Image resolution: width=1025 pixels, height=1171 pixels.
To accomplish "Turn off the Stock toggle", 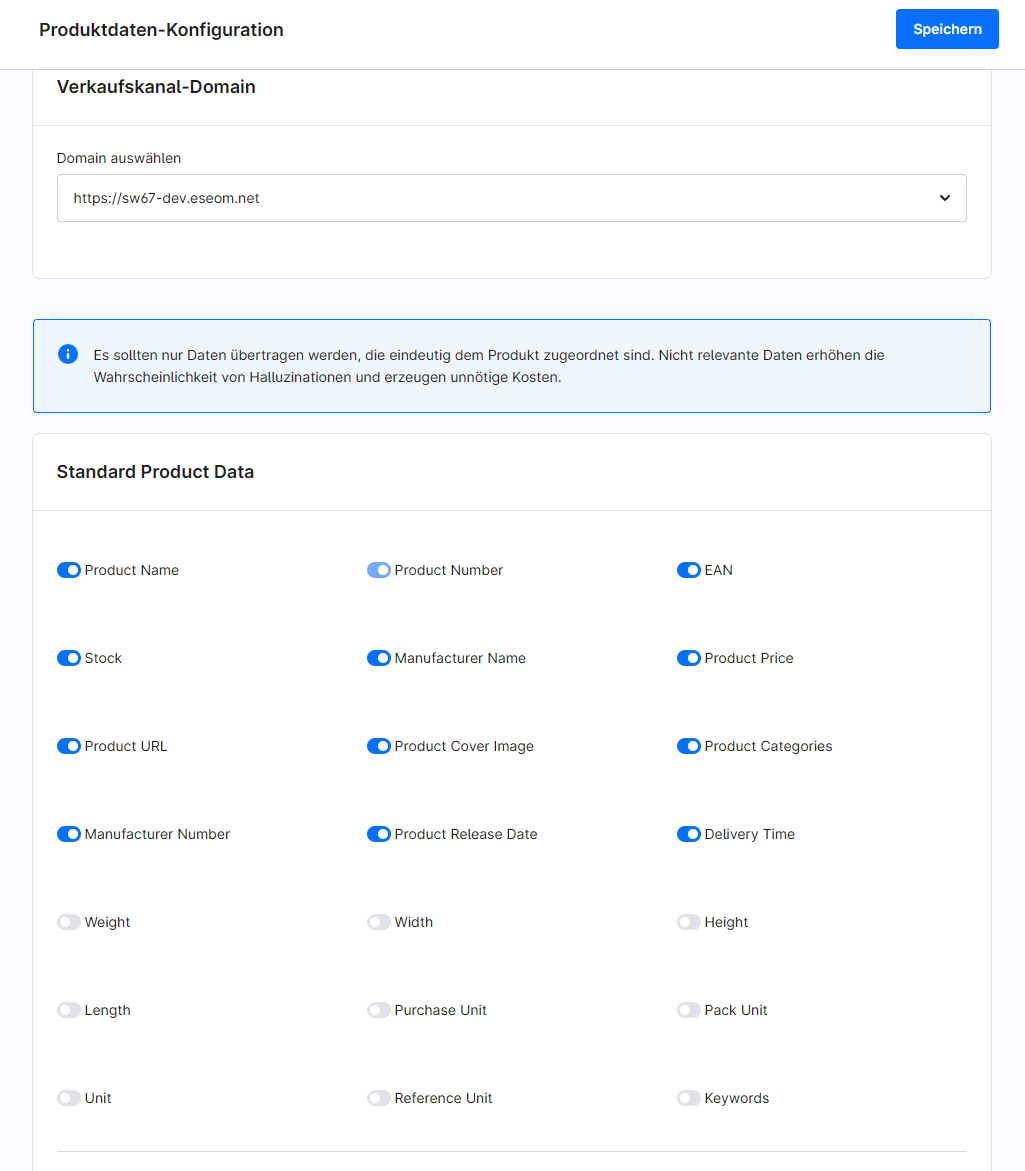I will coord(68,658).
